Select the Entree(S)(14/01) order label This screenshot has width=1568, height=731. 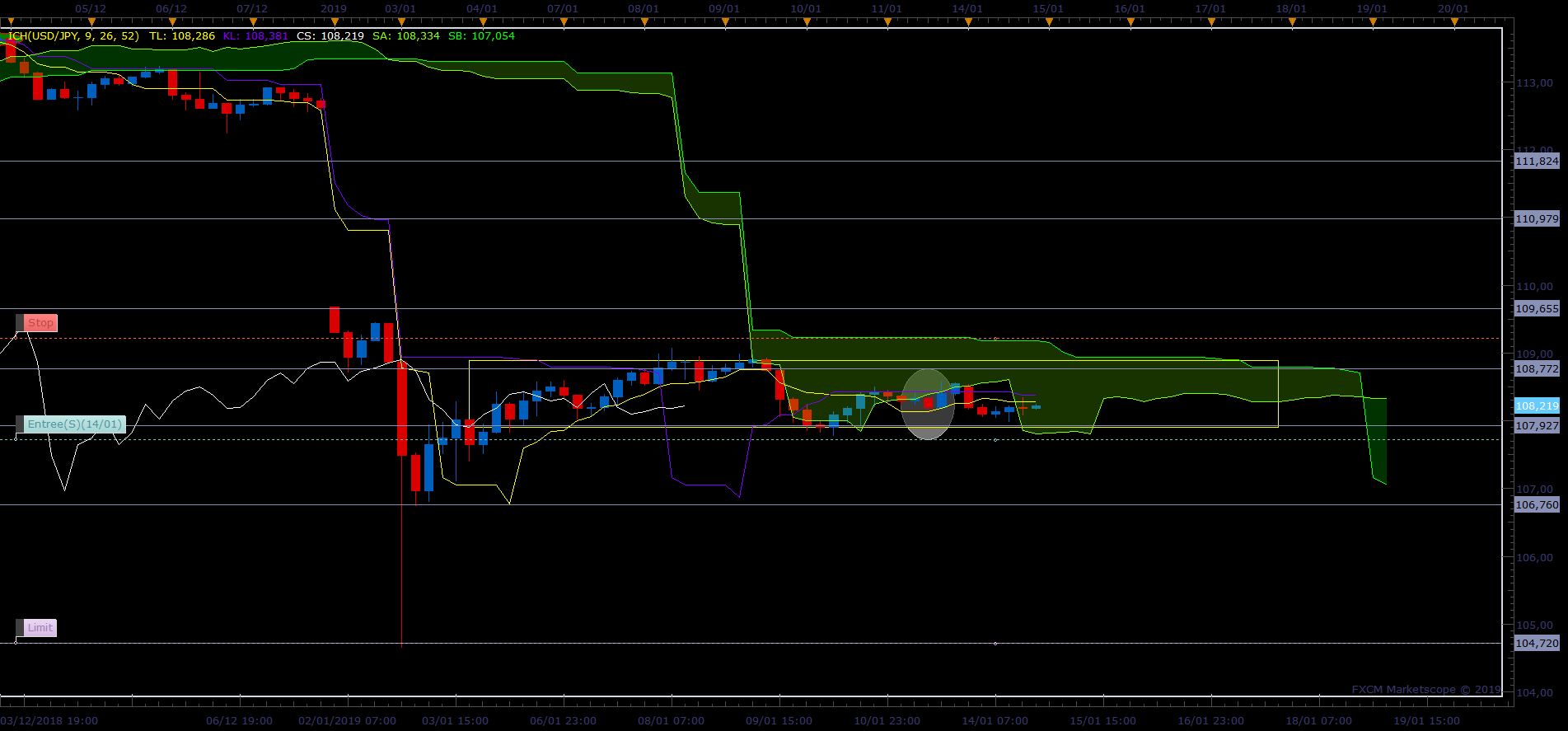(x=75, y=424)
